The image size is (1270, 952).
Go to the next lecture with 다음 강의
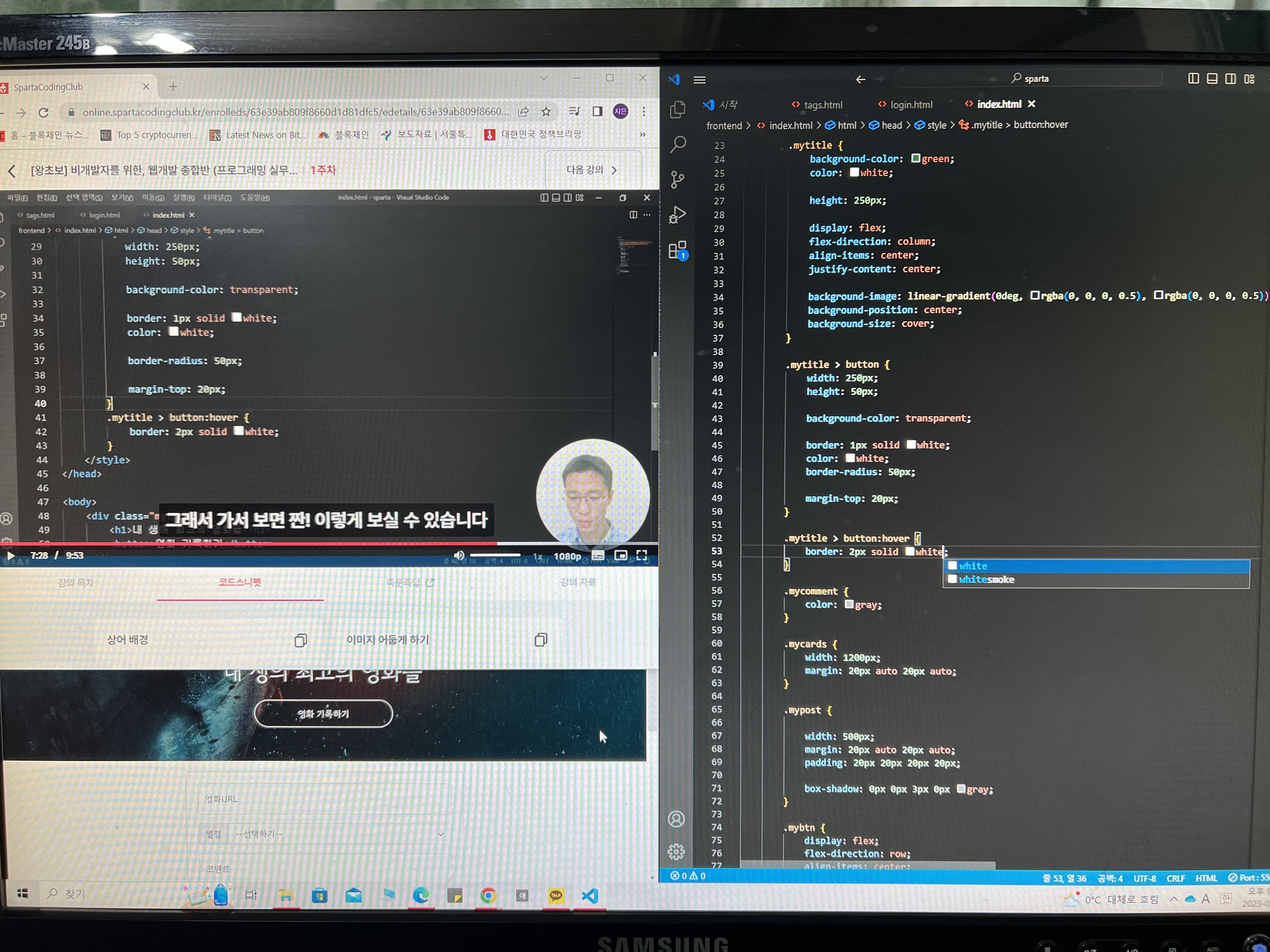click(x=592, y=170)
